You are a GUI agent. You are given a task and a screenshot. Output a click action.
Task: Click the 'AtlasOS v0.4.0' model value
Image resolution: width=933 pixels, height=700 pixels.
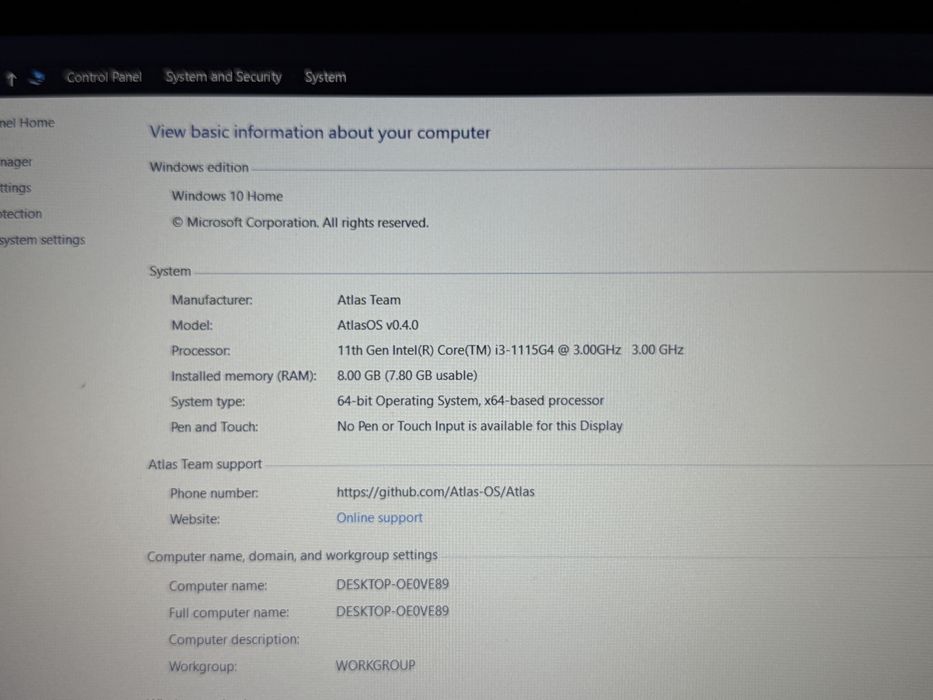pyautogui.click(x=377, y=325)
